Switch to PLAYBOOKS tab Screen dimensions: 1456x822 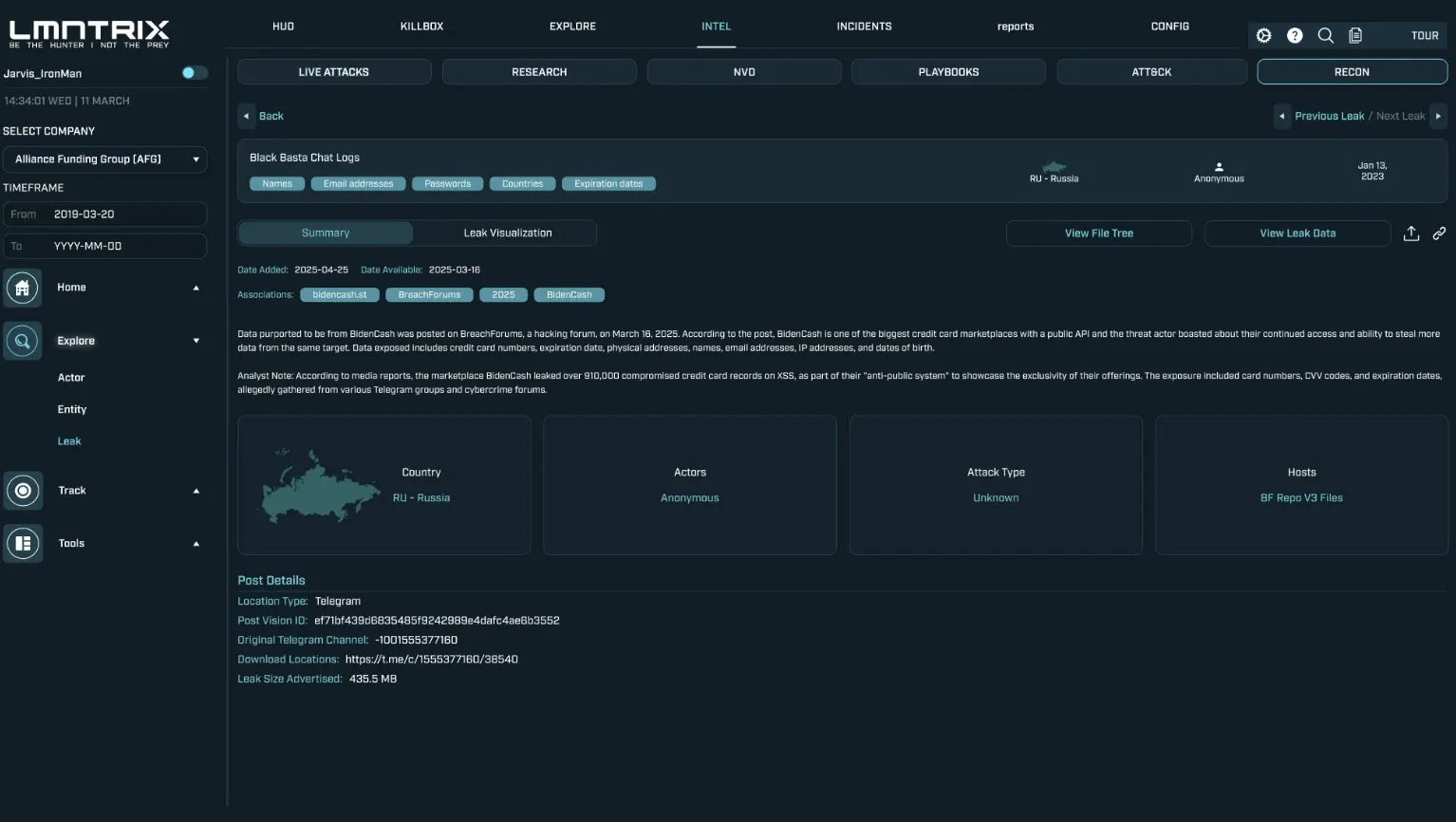(x=948, y=72)
